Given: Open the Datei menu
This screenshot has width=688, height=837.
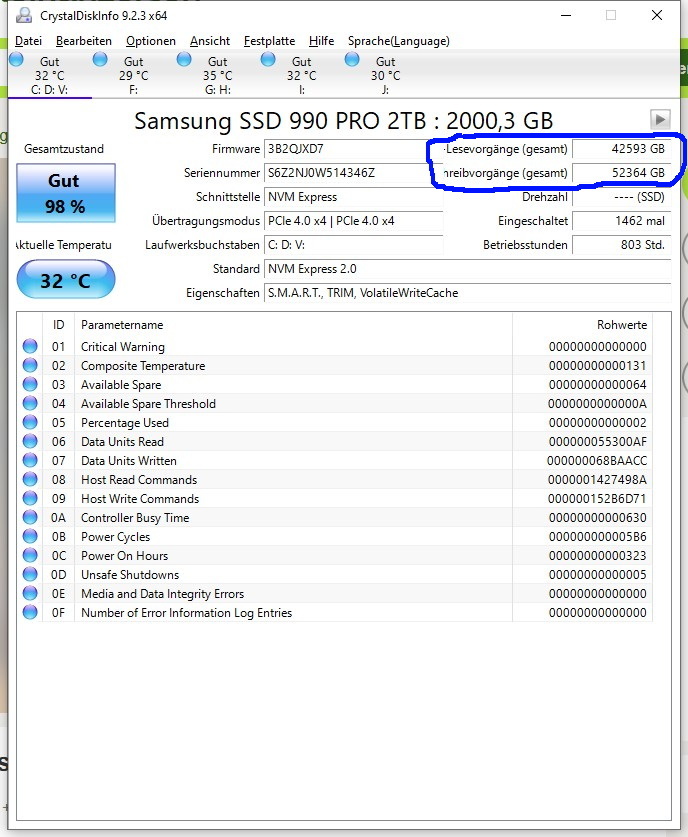Looking at the screenshot, I should coord(28,41).
